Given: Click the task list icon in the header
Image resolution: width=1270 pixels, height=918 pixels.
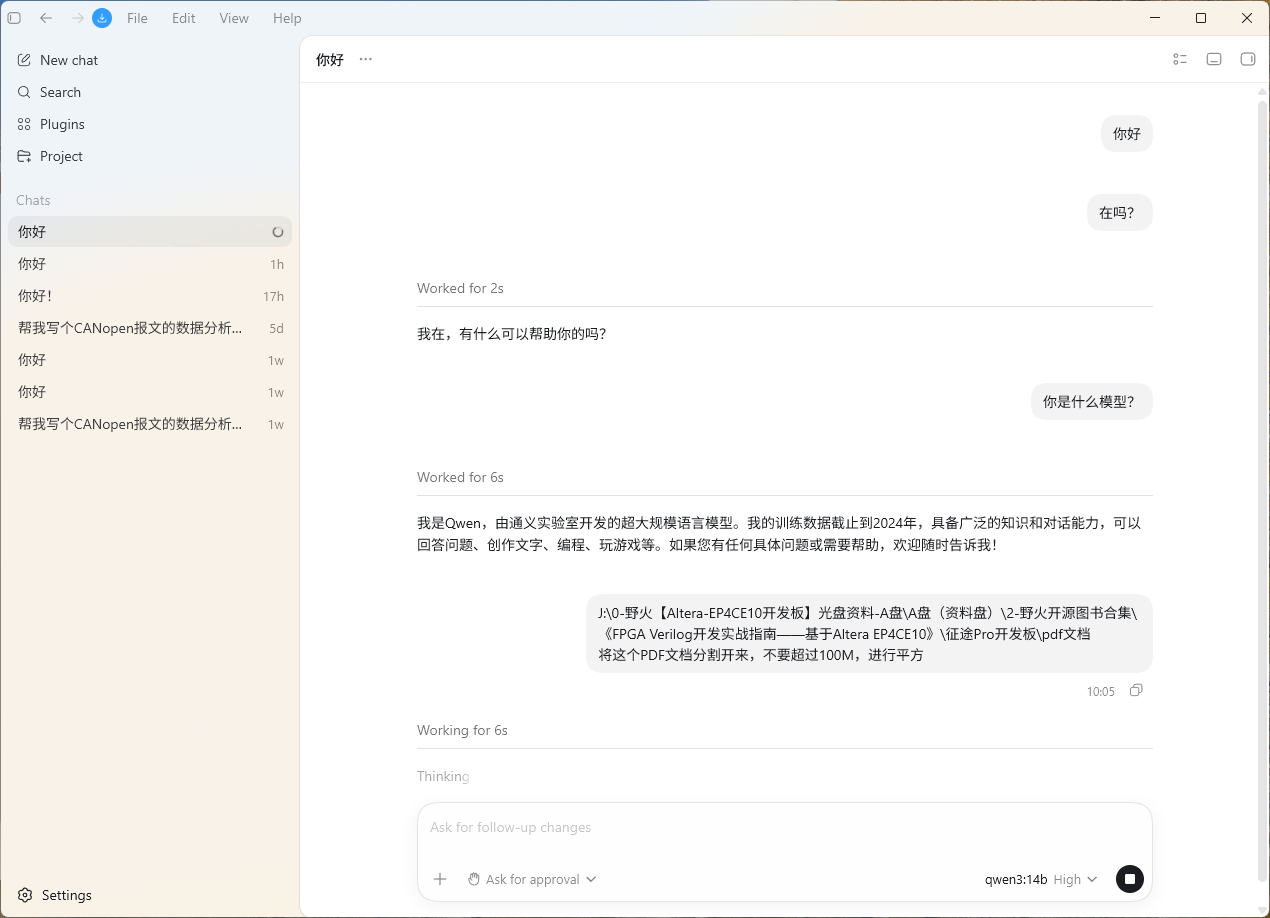Looking at the screenshot, I should point(1180,59).
